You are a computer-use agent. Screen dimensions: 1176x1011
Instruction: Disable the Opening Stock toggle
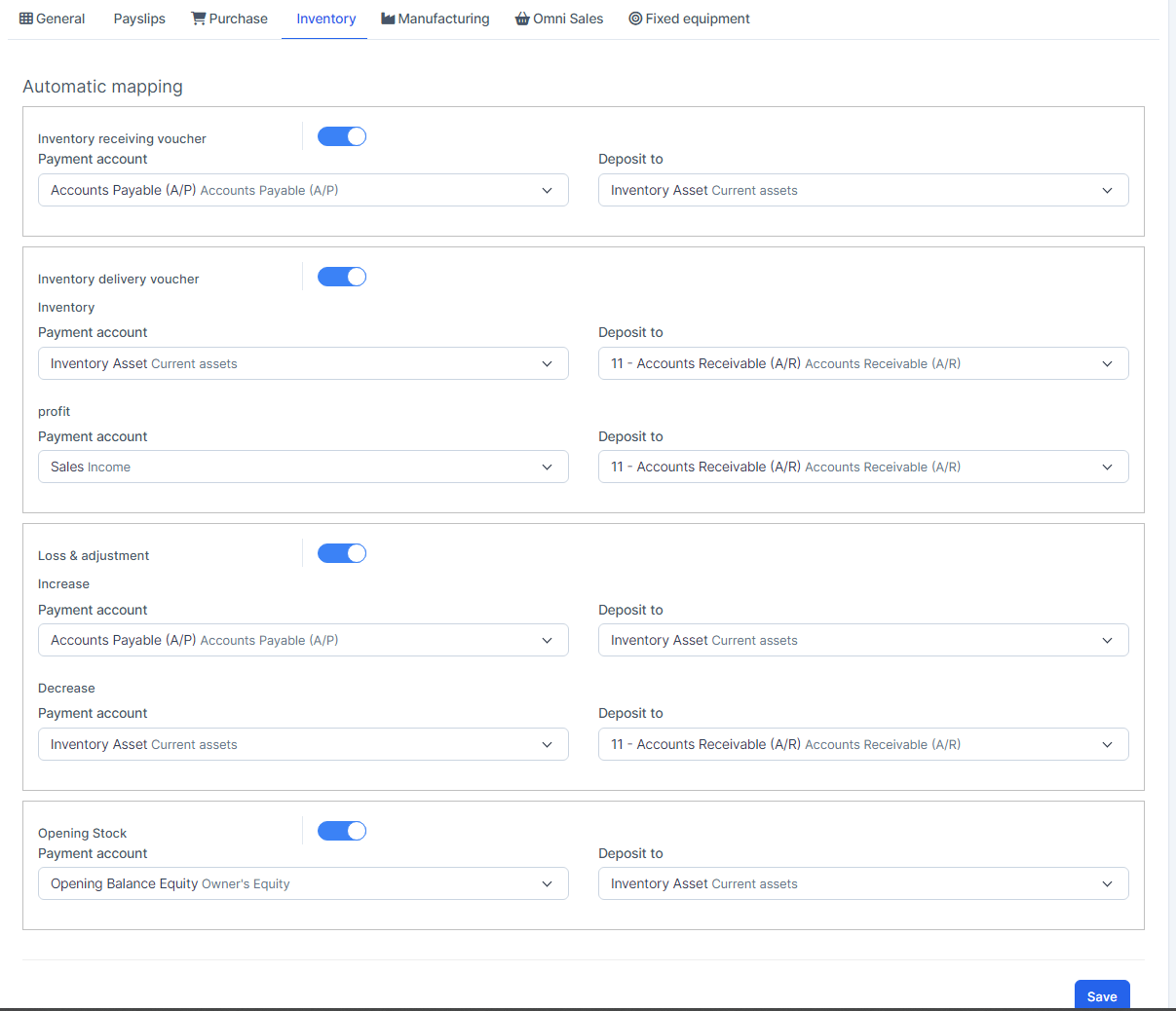[x=342, y=831]
